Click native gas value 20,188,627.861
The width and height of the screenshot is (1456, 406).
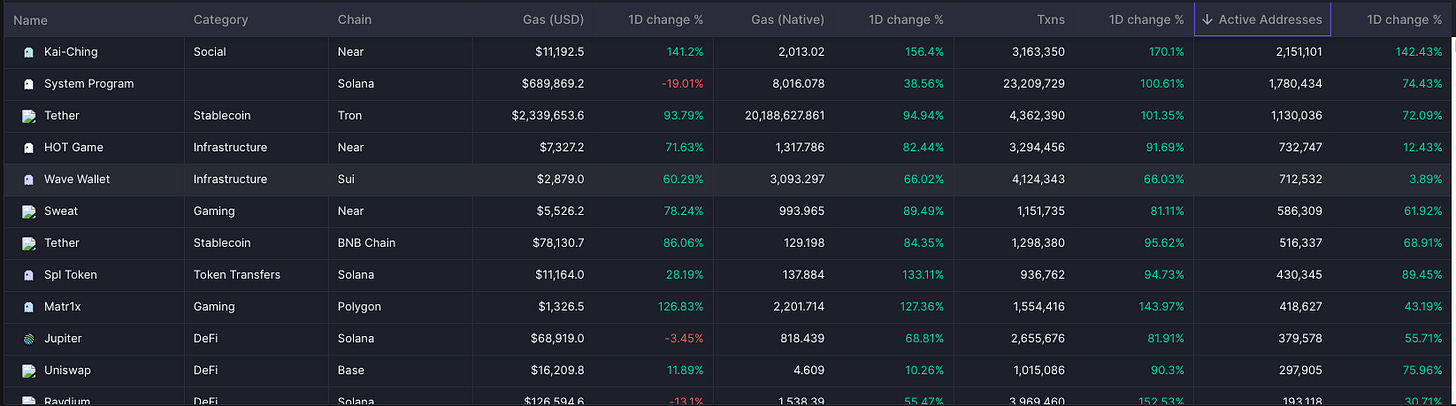tap(785, 116)
